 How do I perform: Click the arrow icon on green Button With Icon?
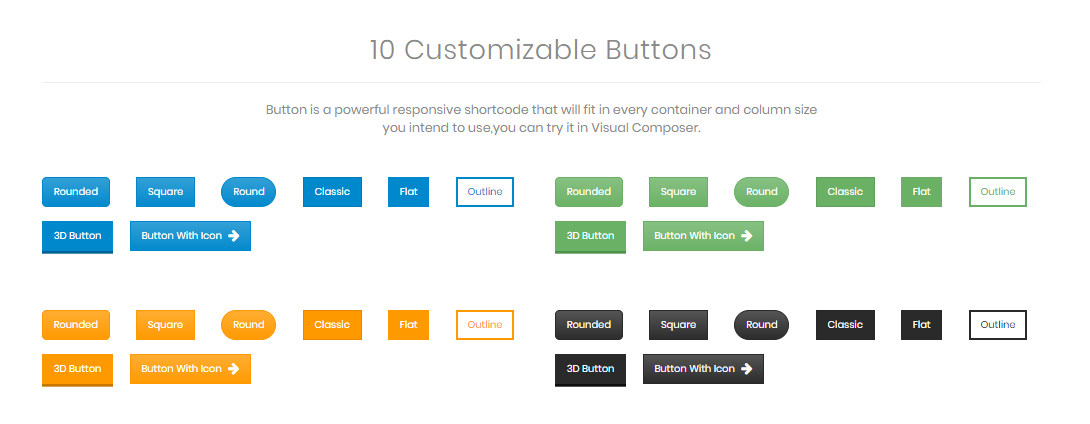pyautogui.click(x=747, y=236)
